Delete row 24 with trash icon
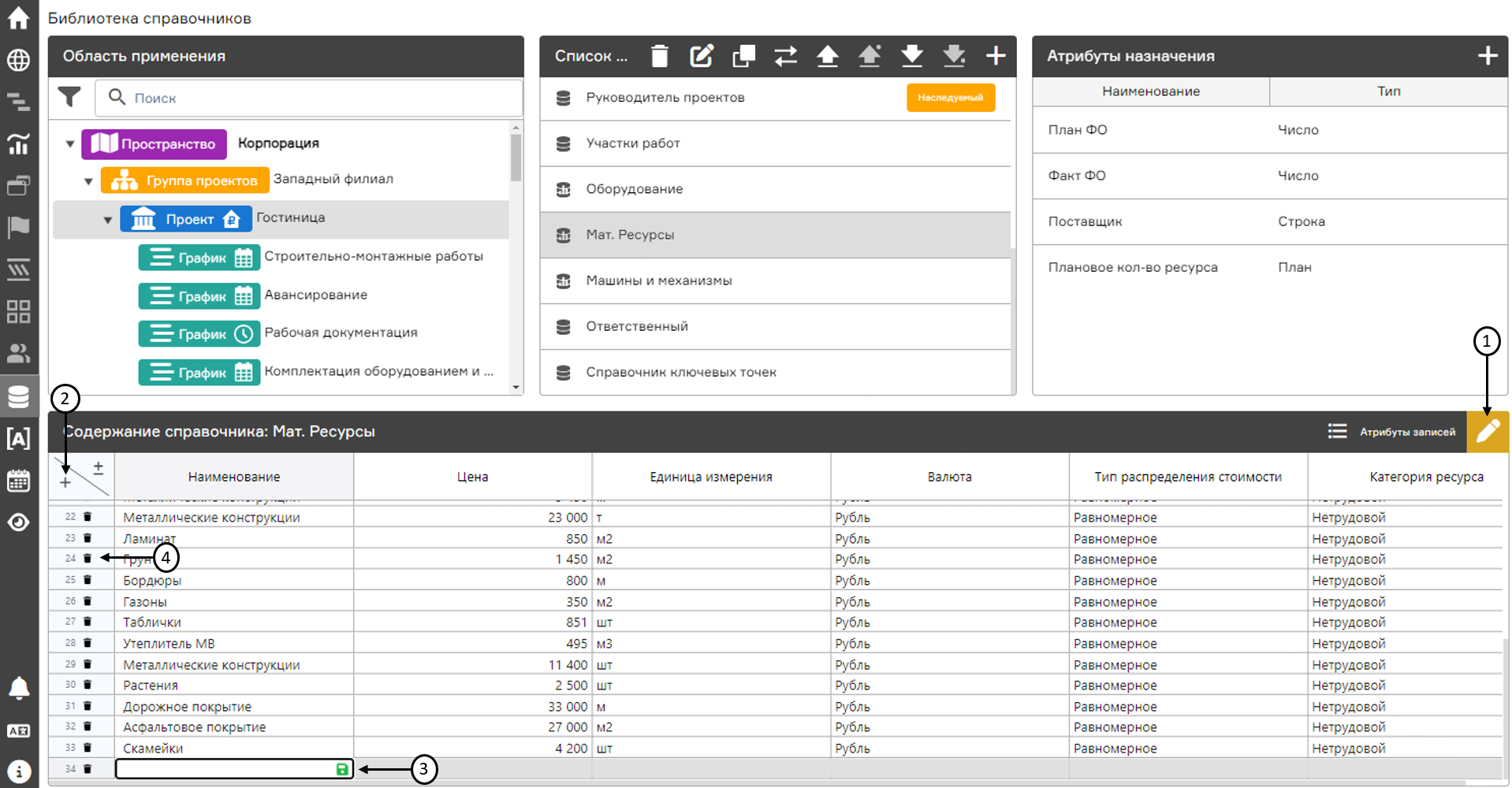This screenshot has width=1512, height=788. [x=88, y=559]
